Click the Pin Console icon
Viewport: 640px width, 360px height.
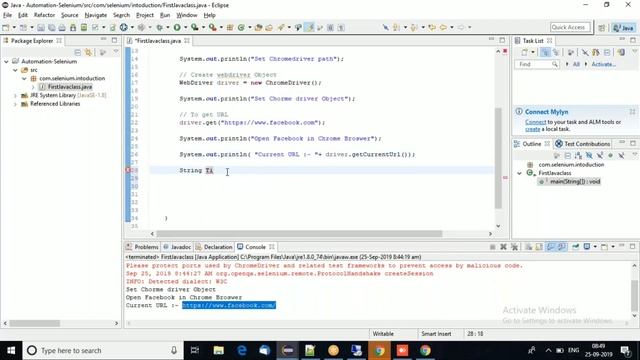[x=576, y=247]
